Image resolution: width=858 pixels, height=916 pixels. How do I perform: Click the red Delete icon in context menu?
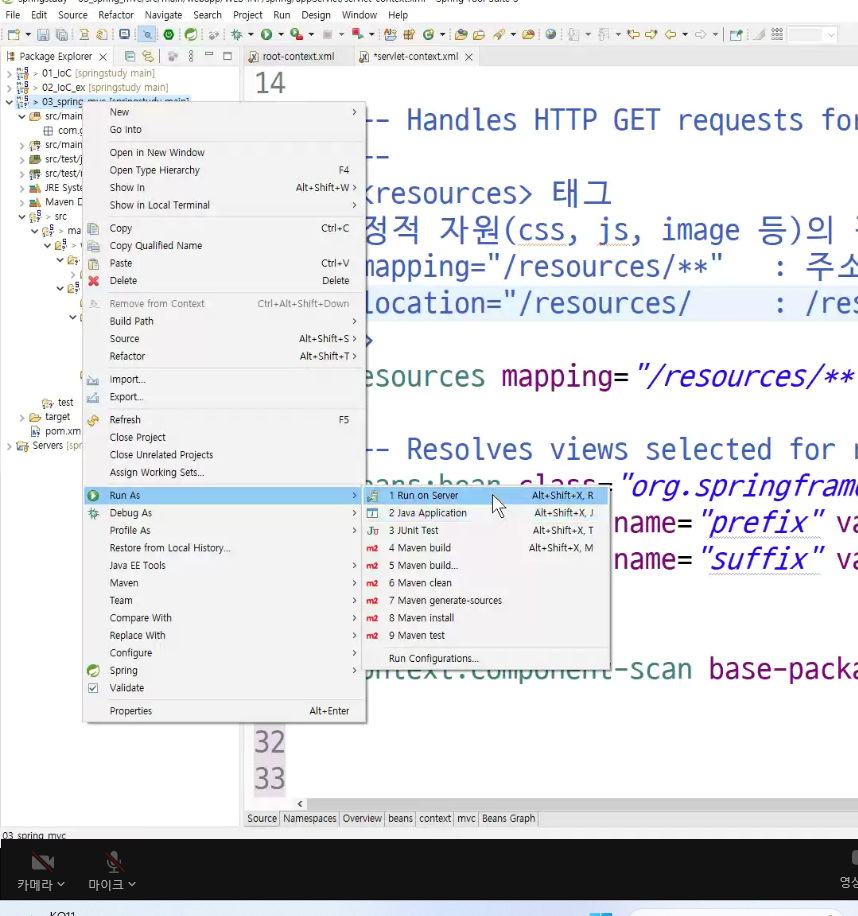click(93, 280)
